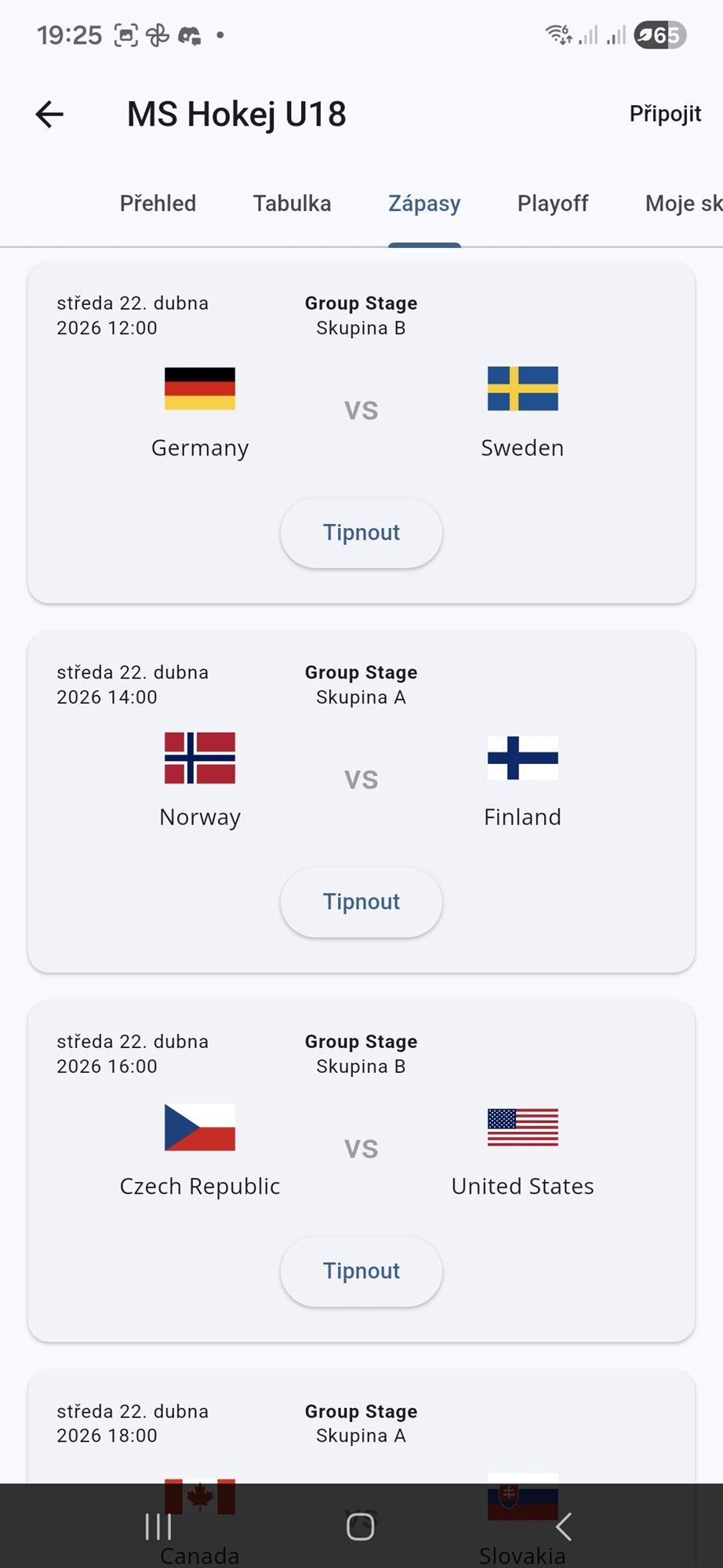Image resolution: width=723 pixels, height=1568 pixels.
Task: Open the battery indicator in status bar
Action: 659,35
